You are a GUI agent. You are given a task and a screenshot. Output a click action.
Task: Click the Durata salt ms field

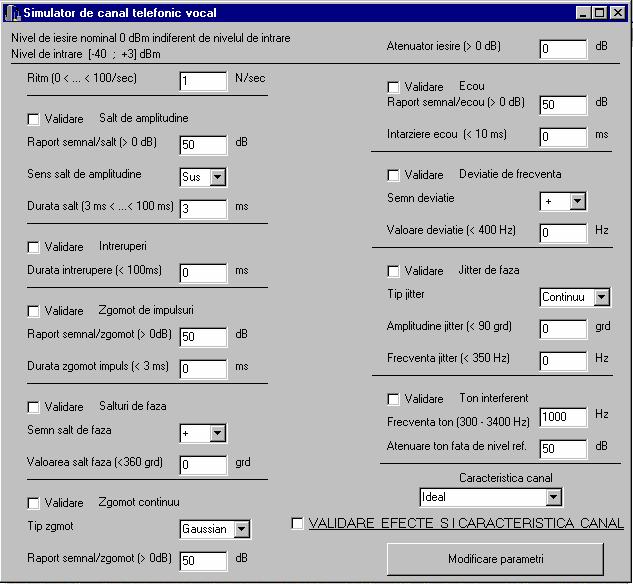tap(203, 209)
